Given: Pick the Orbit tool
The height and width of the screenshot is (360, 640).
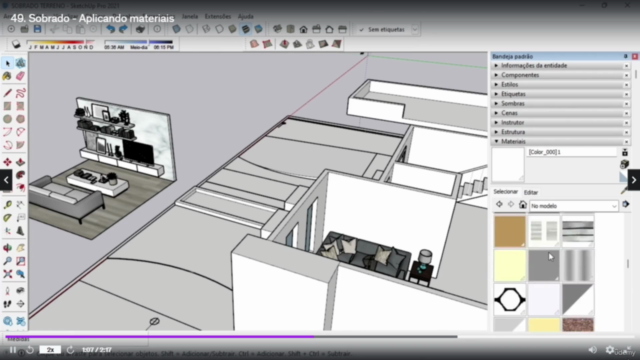Looking at the screenshot, I should click(7, 248).
